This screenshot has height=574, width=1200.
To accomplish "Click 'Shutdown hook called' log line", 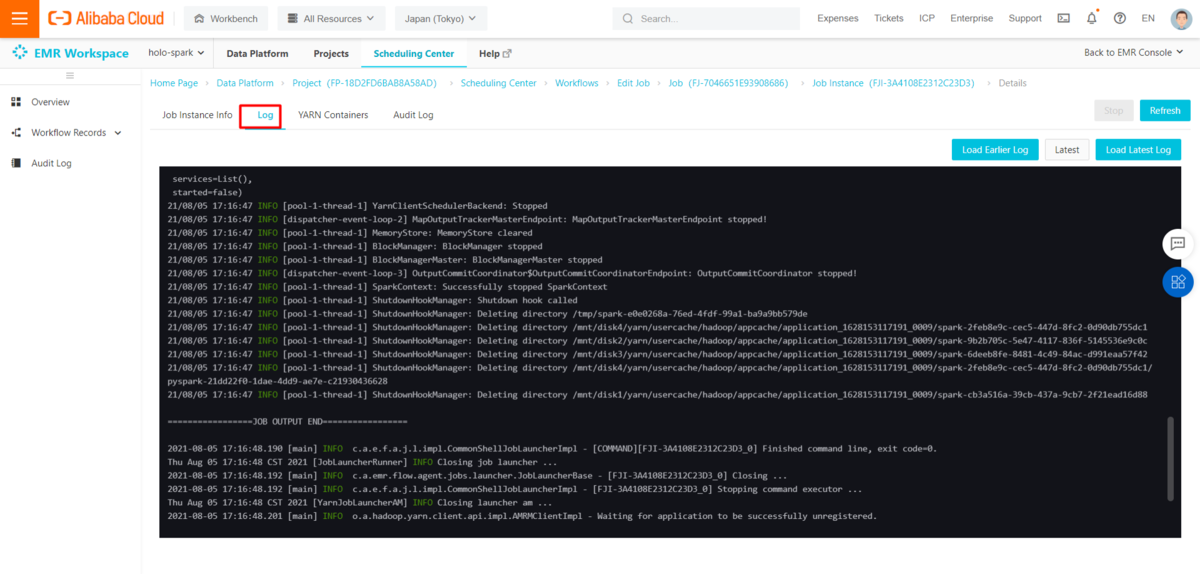I will [x=372, y=300].
